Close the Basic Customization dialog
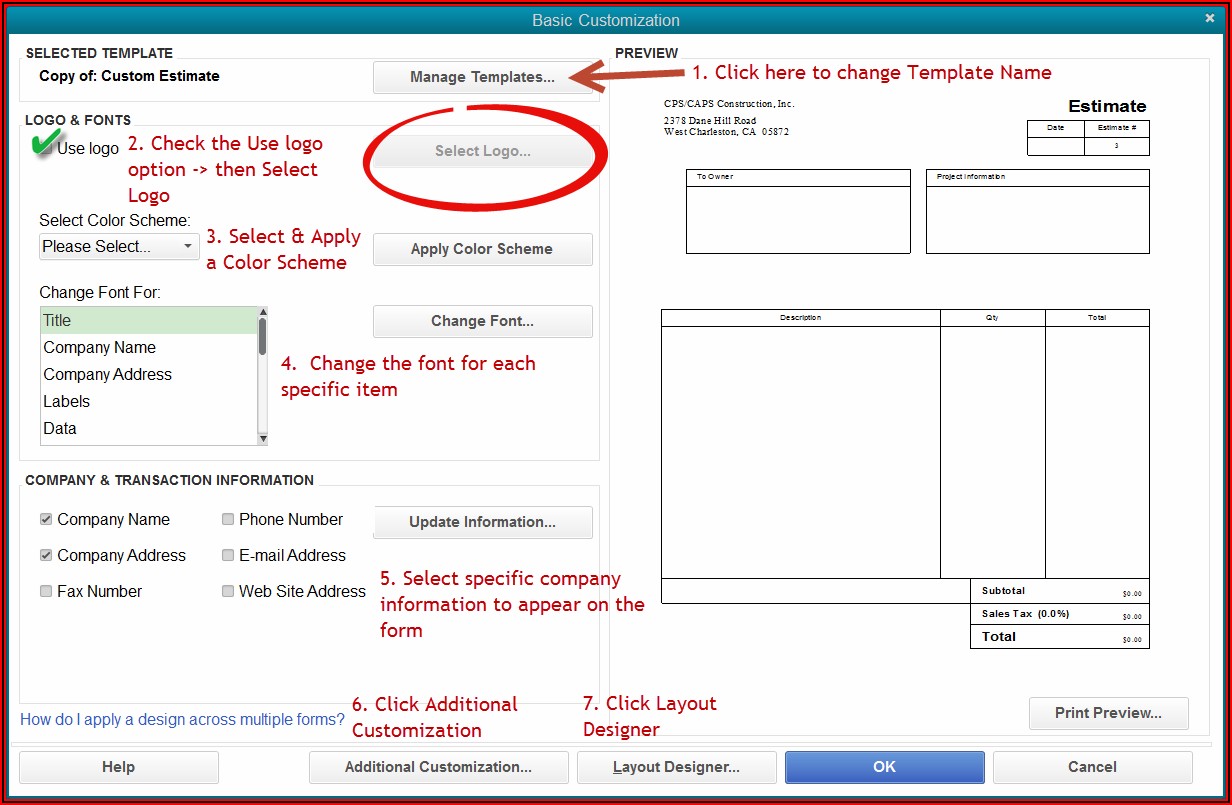This screenshot has height=805, width=1232. click(x=1210, y=18)
